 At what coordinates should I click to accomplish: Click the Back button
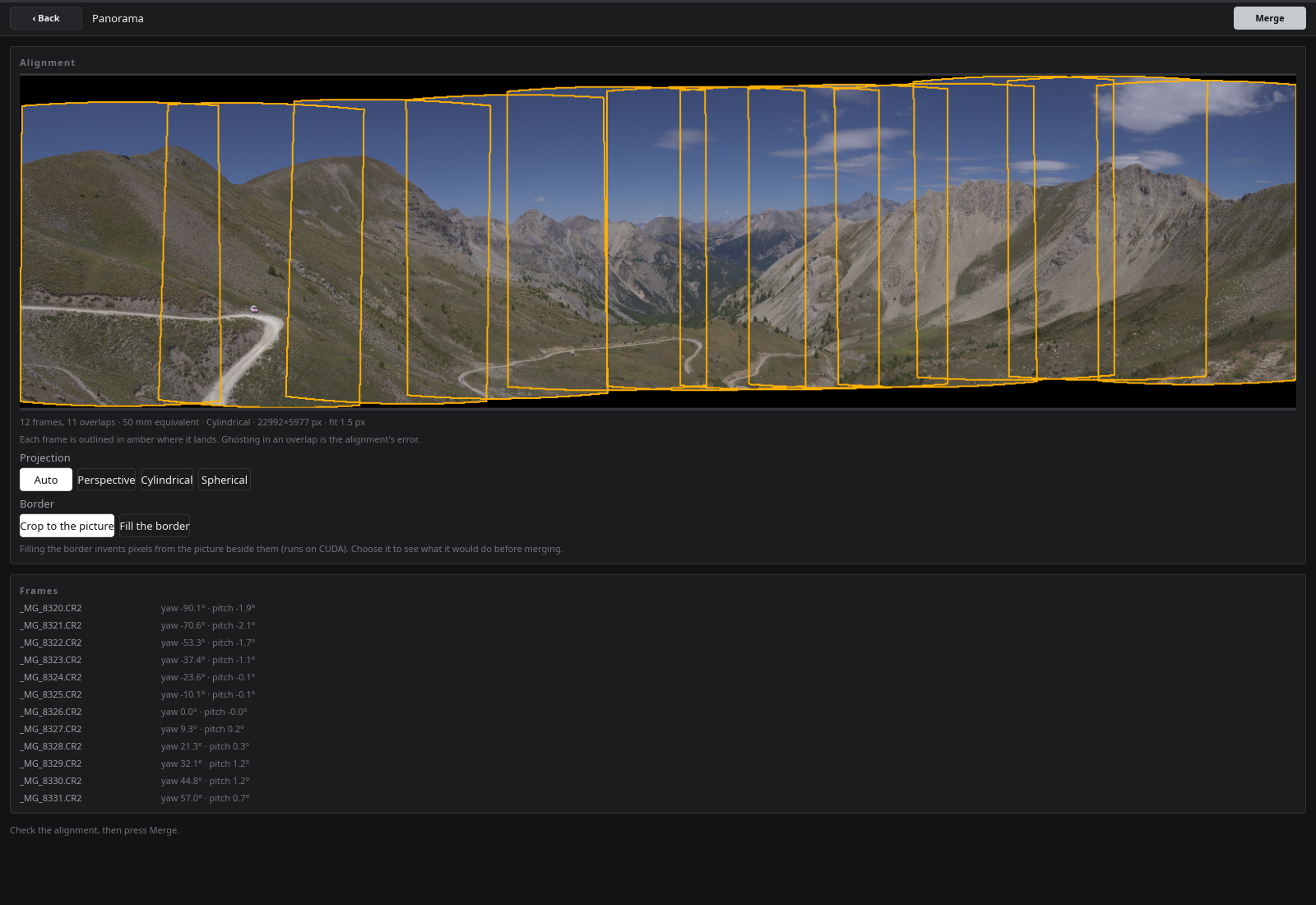tap(46, 18)
